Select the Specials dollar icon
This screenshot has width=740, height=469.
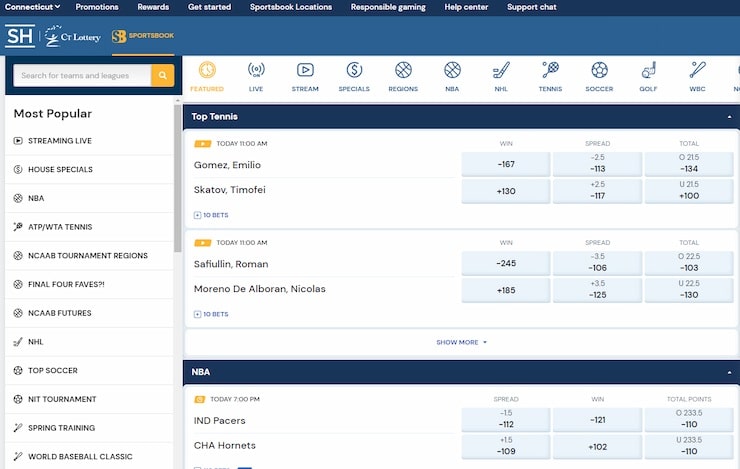(x=354, y=70)
